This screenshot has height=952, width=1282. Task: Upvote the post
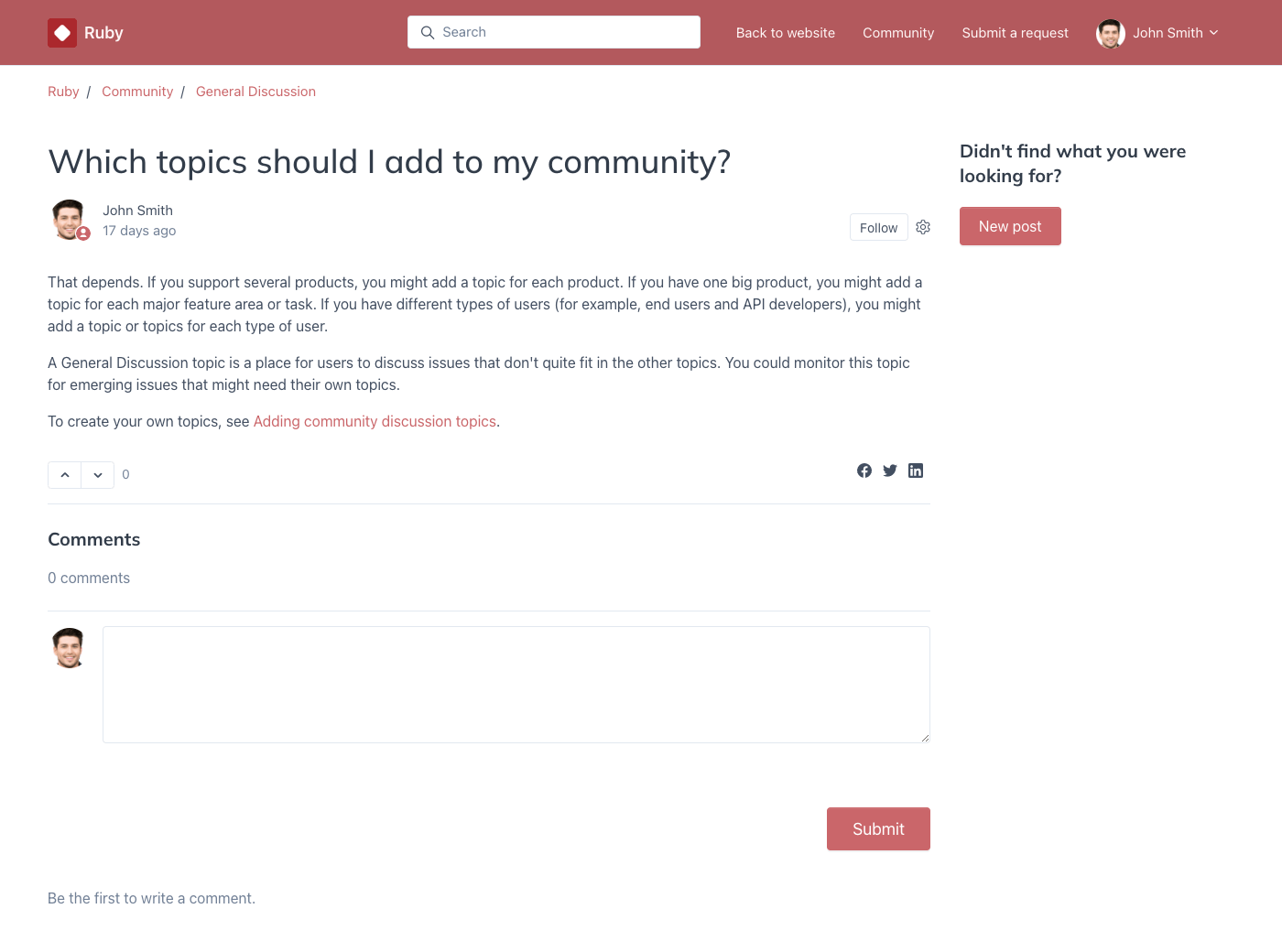[65, 475]
